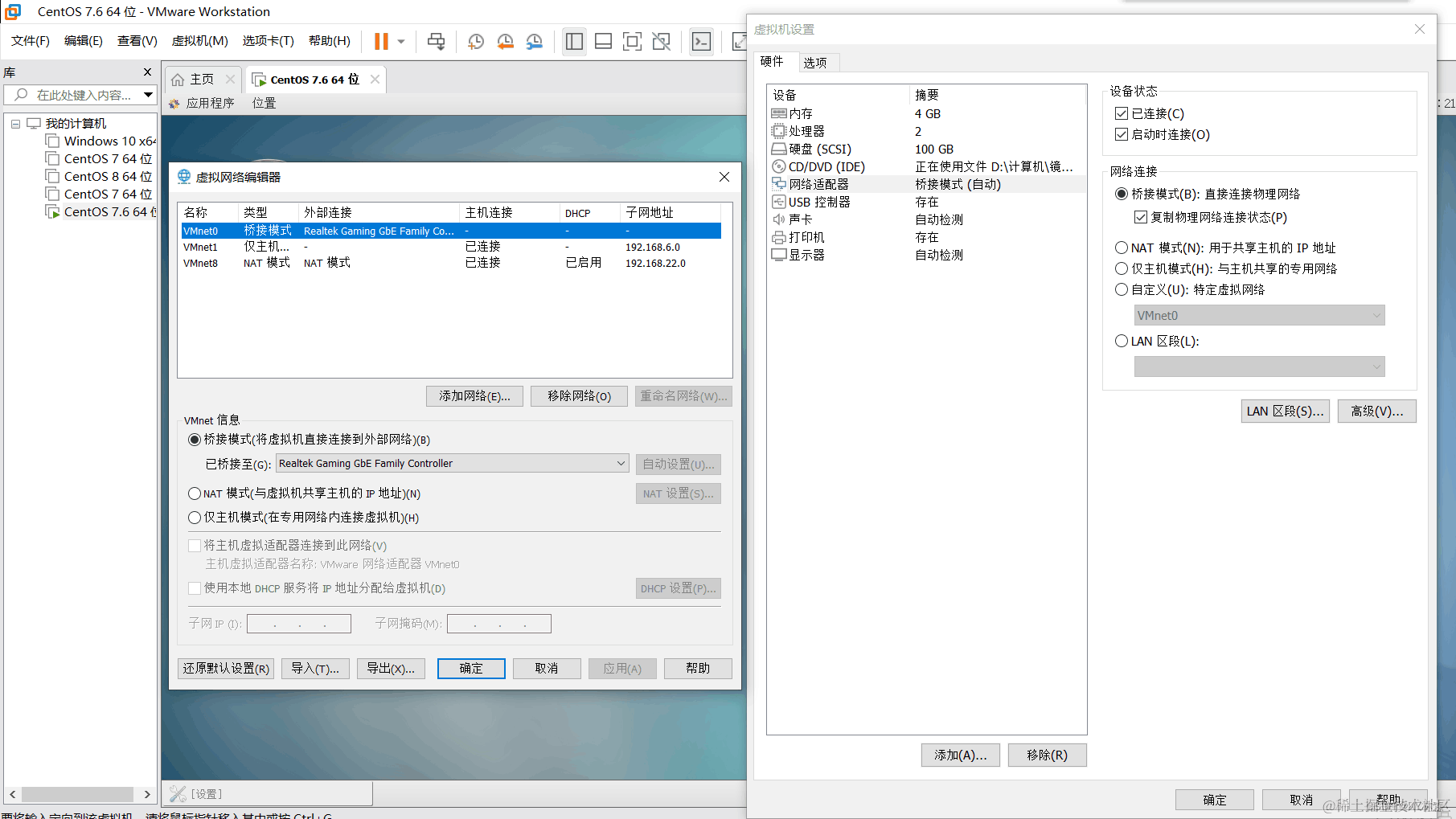Screen dimensions: 1456x819
Task: Select VMnet1 row in network table
Action: click(450, 247)
